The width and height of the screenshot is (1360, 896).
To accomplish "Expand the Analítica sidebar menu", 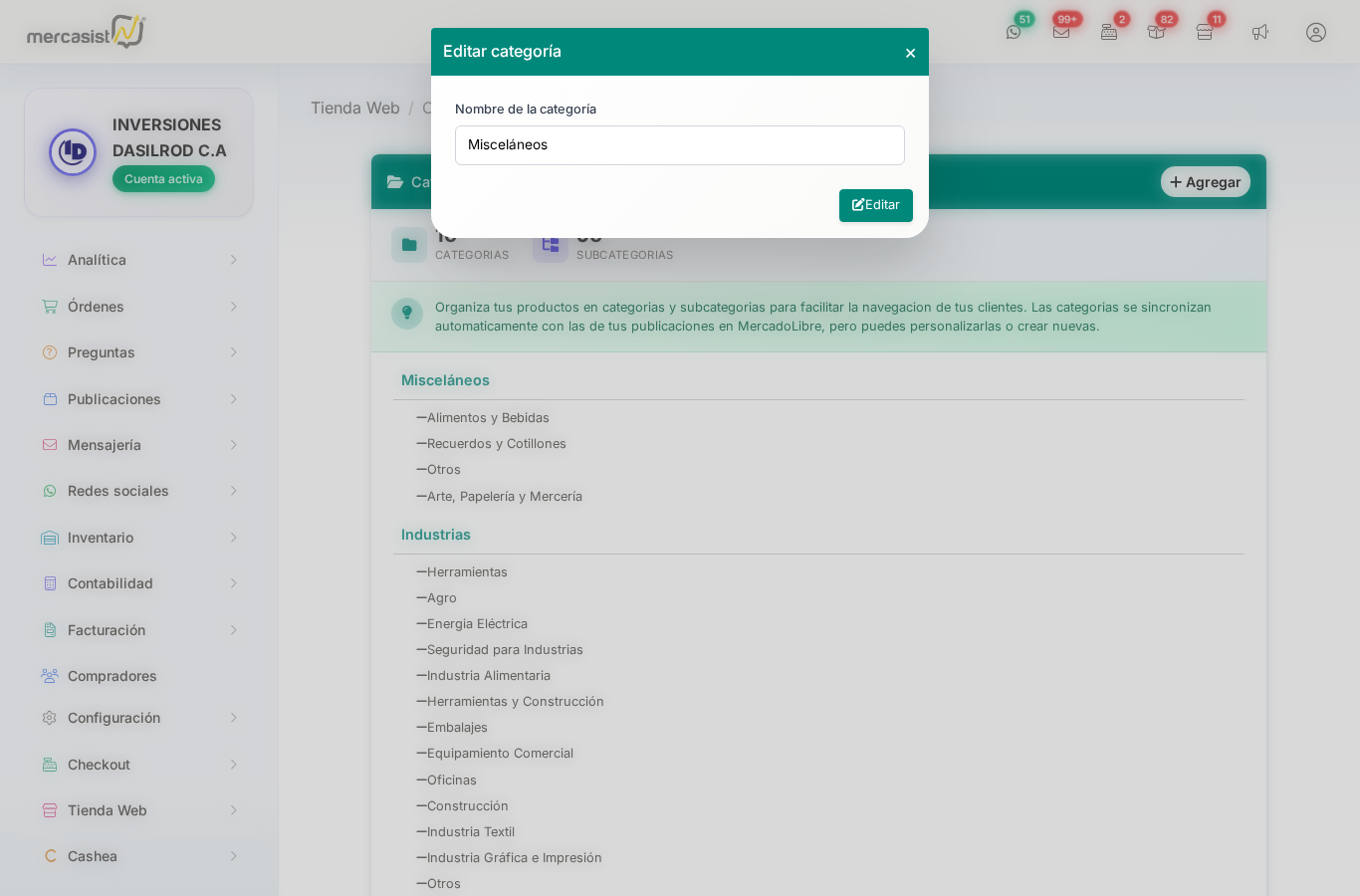I will point(139,260).
